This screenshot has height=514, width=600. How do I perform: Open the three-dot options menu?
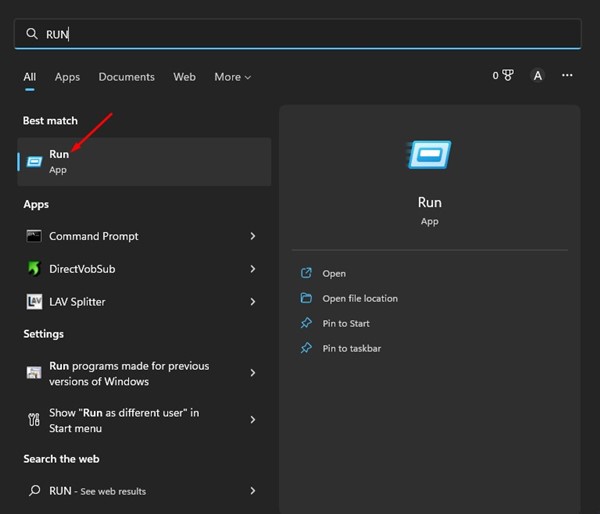(567, 76)
